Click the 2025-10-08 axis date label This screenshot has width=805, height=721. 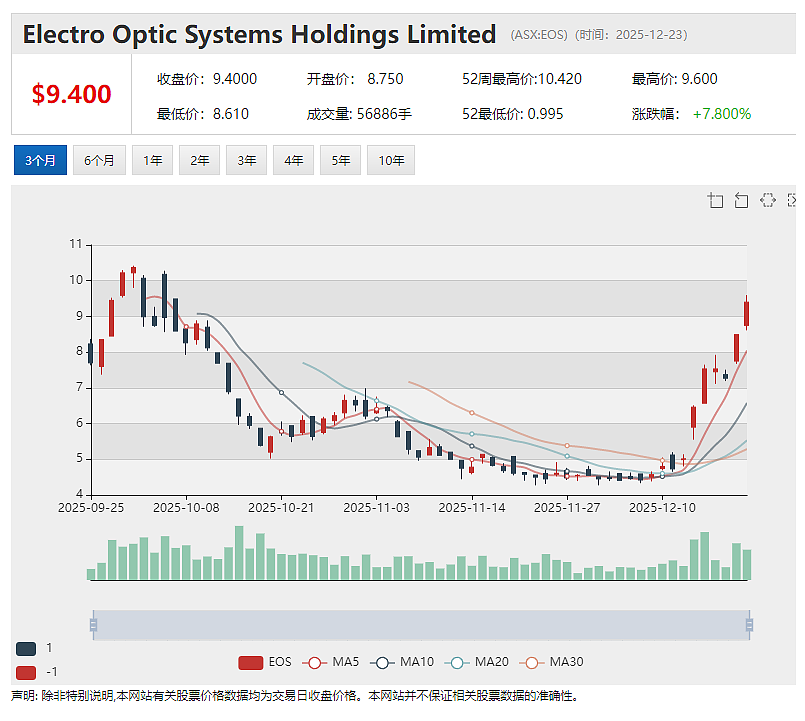tap(186, 507)
